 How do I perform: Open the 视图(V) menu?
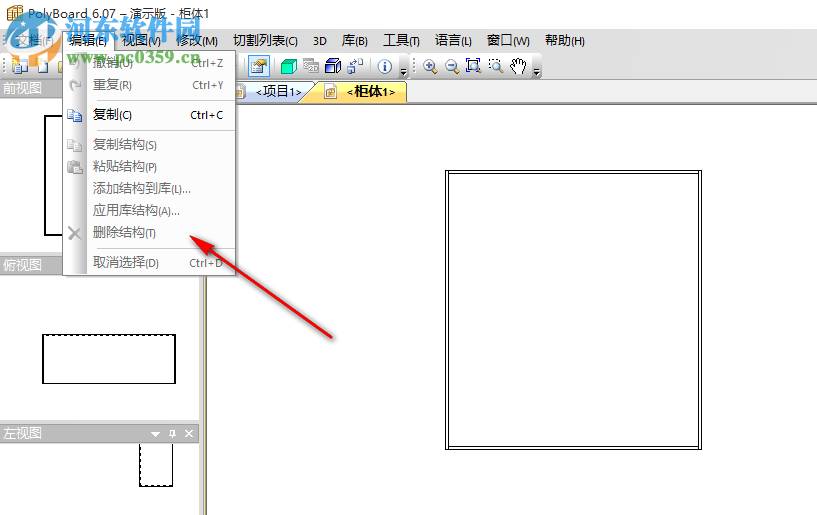[x=141, y=41]
